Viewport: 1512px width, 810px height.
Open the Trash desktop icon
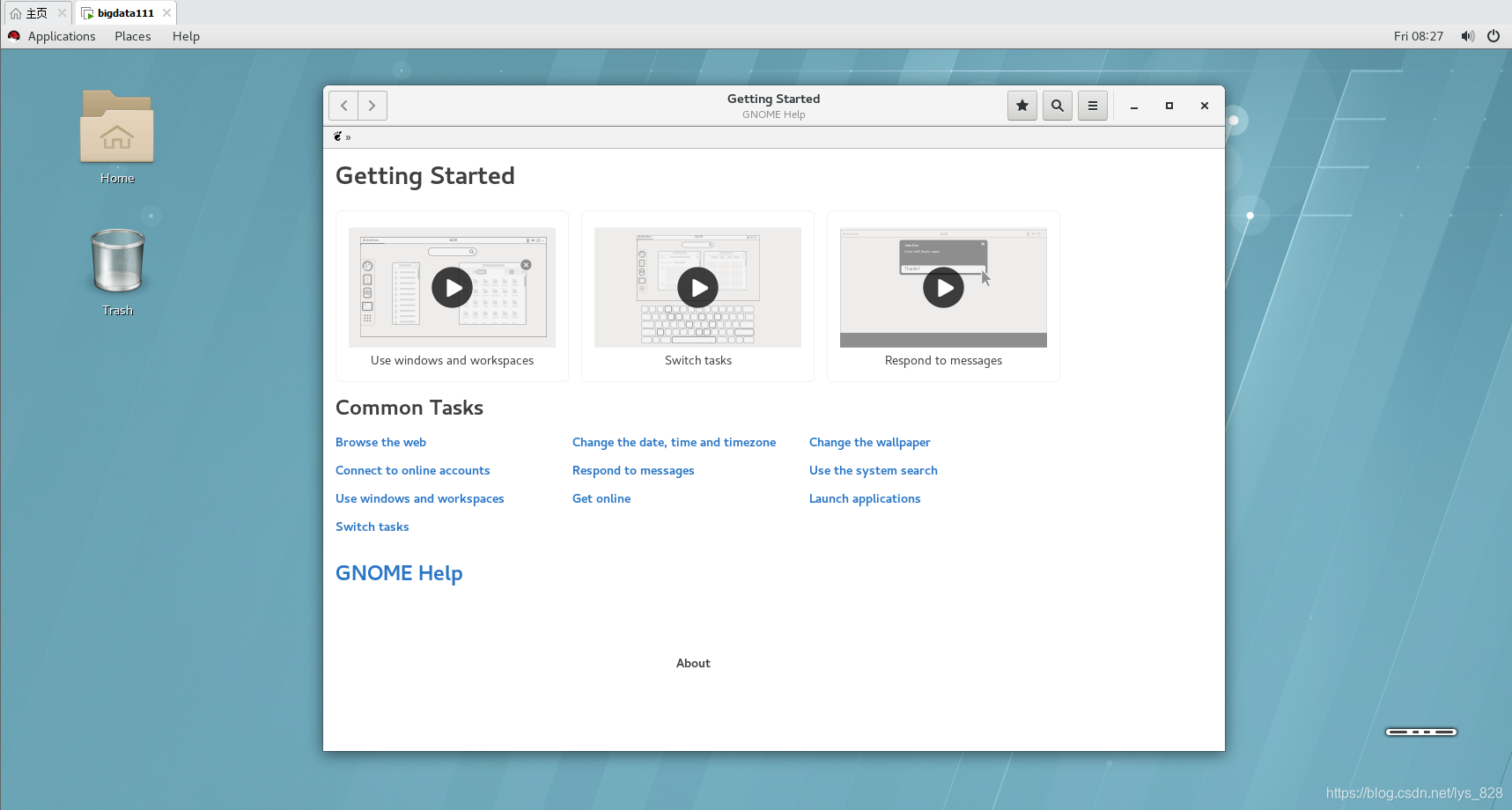[x=117, y=272]
